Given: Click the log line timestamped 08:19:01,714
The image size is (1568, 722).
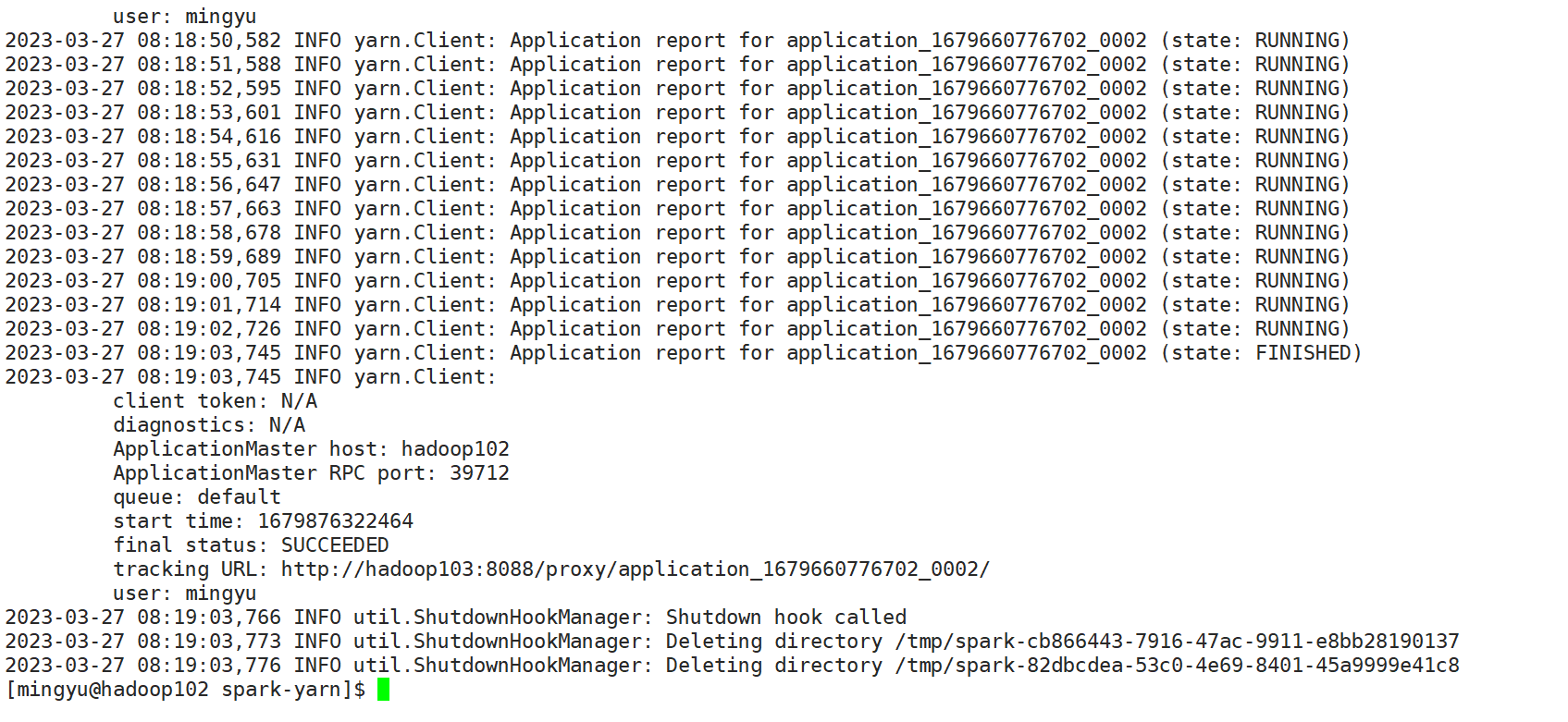Looking at the screenshot, I should point(677,305).
